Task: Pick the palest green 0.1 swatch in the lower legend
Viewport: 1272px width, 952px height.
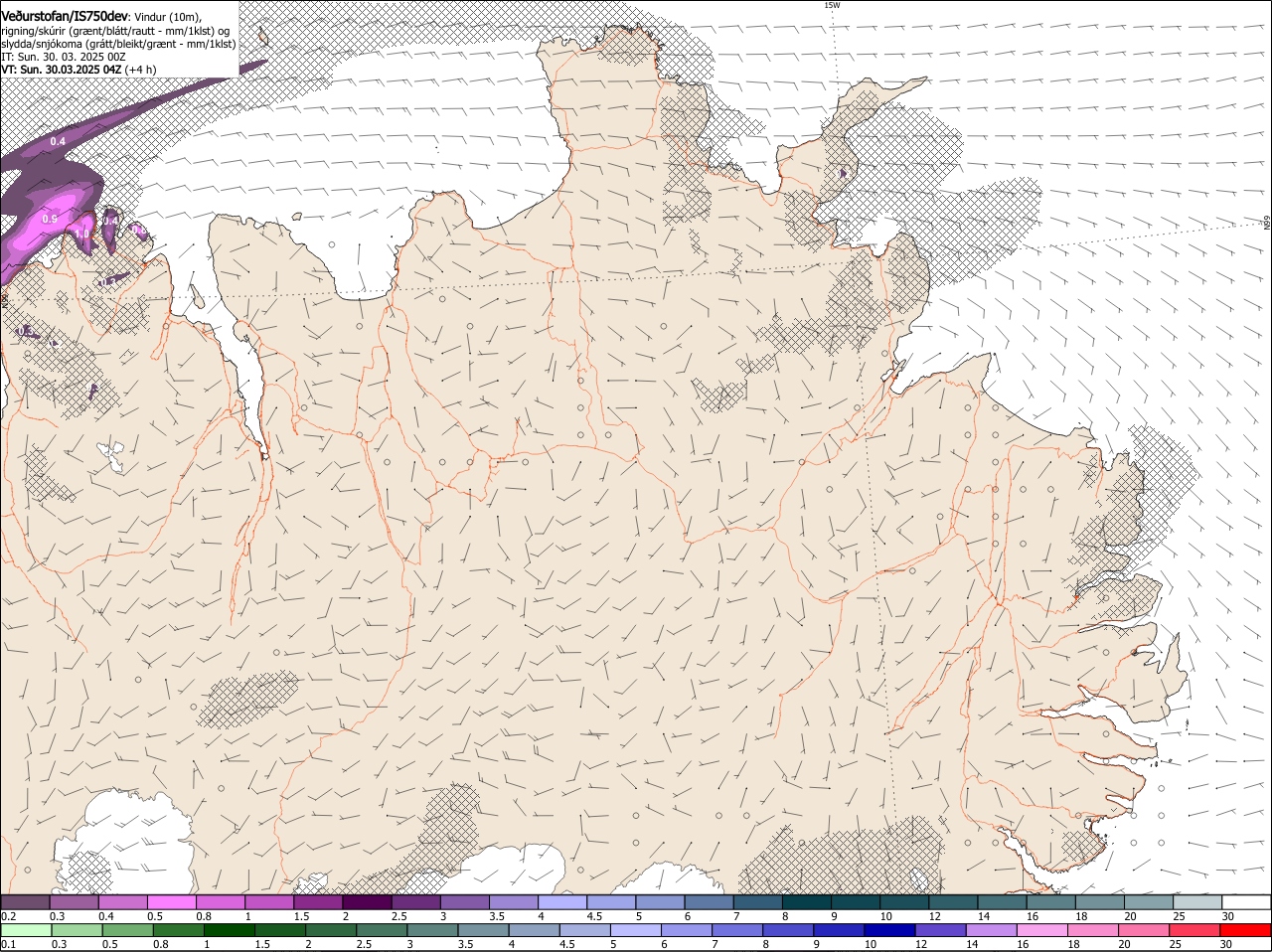Action: click(x=26, y=930)
